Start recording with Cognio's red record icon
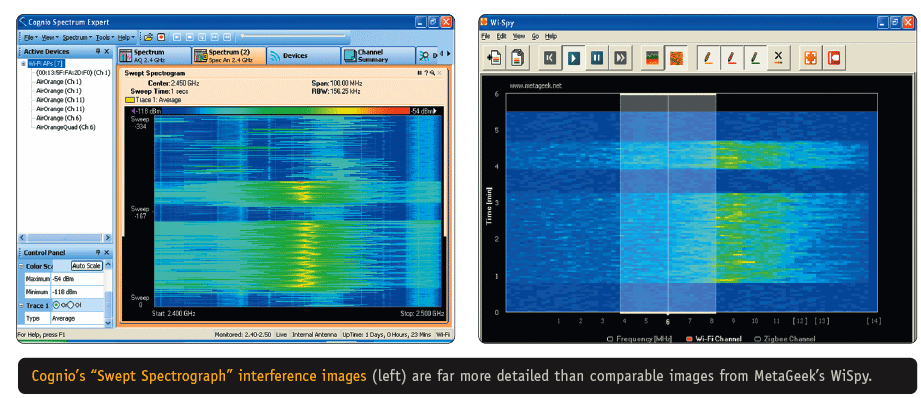This screenshot has width=921, height=398. (162, 37)
